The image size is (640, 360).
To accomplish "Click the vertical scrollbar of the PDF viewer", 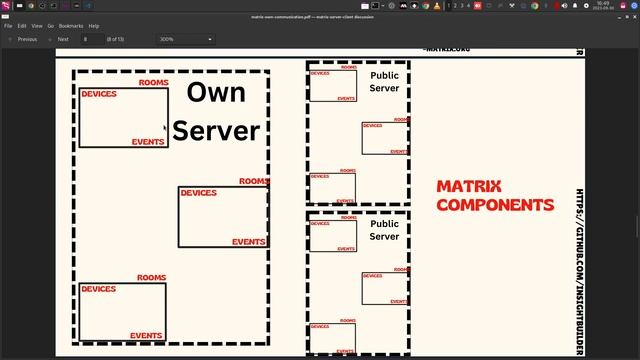I will (x=637, y=226).
